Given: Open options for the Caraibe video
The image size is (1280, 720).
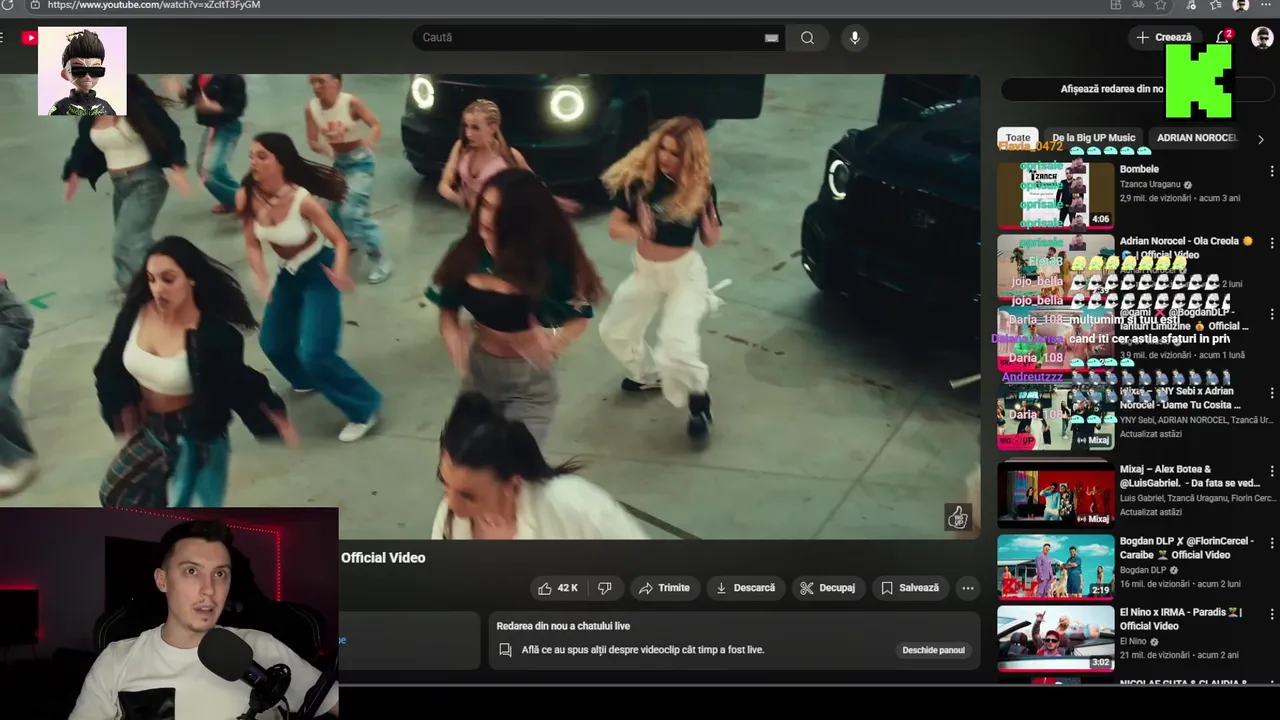Looking at the screenshot, I should point(1271,543).
